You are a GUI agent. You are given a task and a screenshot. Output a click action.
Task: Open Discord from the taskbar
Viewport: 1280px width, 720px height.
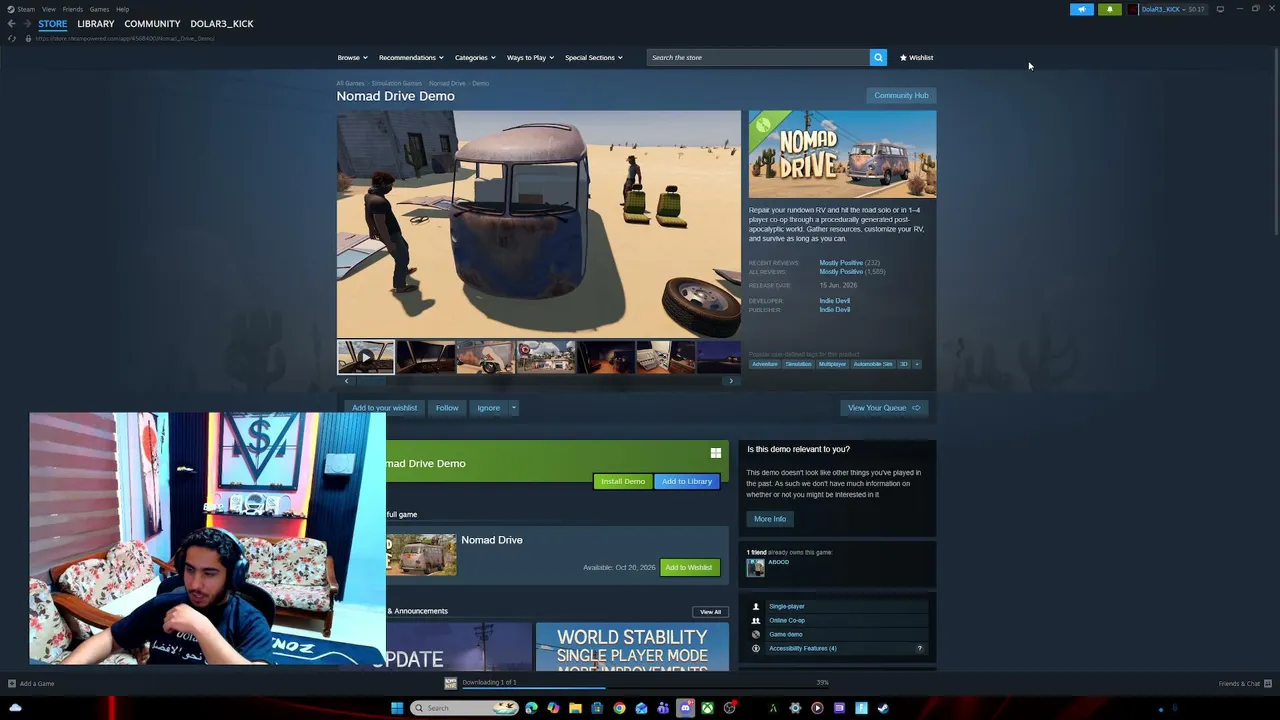point(685,708)
